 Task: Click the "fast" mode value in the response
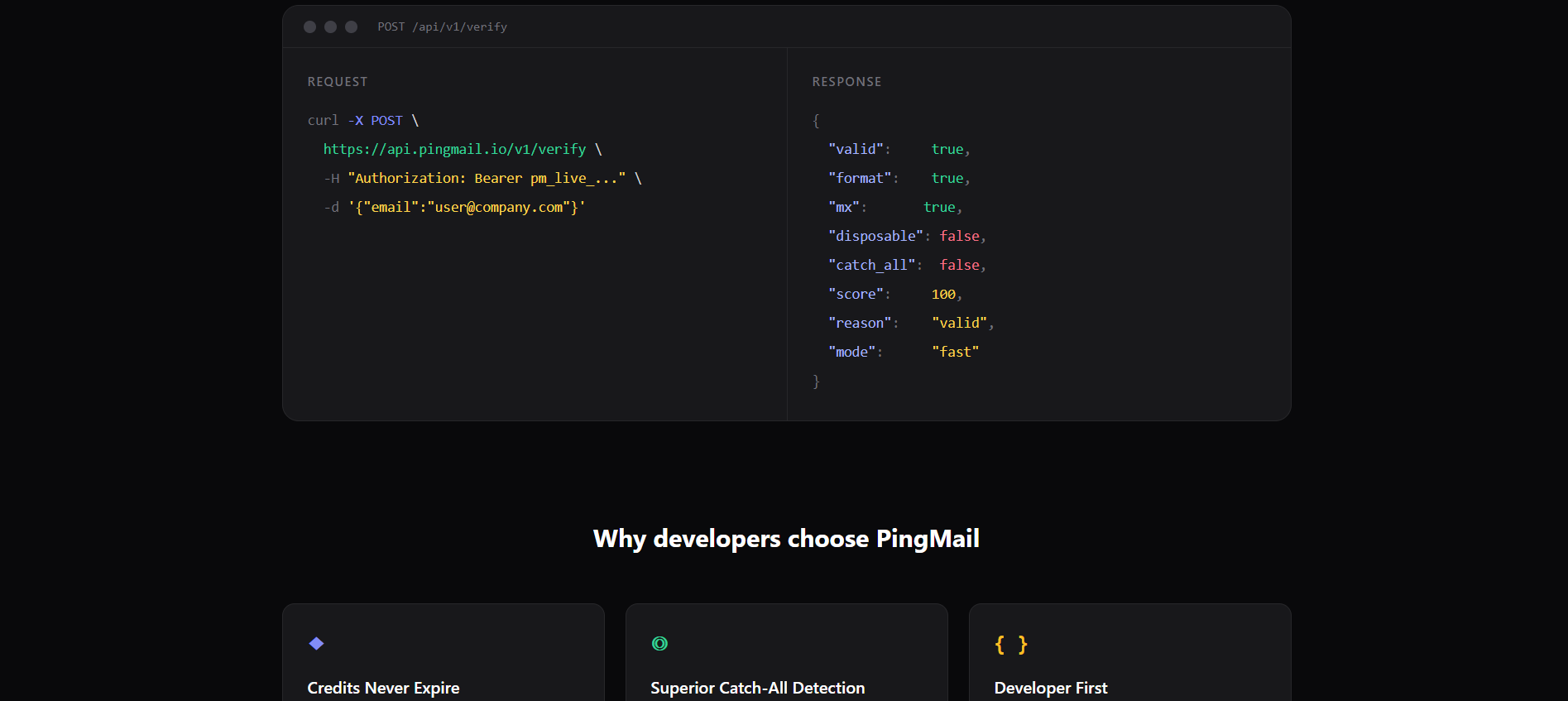pyautogui.click(x=955, y=353)
